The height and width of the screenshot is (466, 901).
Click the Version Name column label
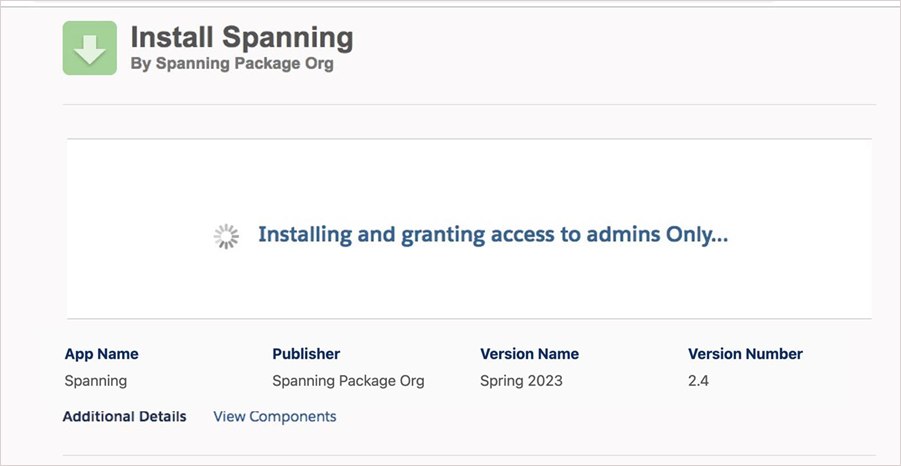click(529, 354)
